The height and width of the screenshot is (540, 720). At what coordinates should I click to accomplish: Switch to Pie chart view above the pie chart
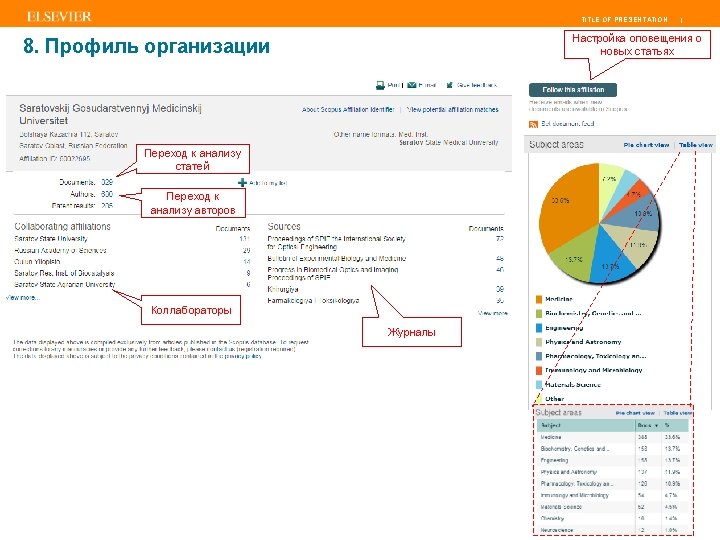point(646,145)
